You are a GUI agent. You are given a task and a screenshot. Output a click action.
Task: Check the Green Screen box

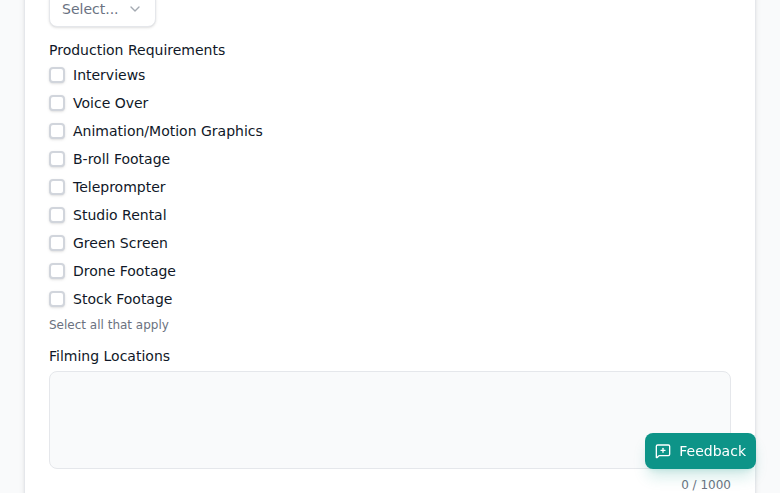pyautogui.click(x=57, y=243)
